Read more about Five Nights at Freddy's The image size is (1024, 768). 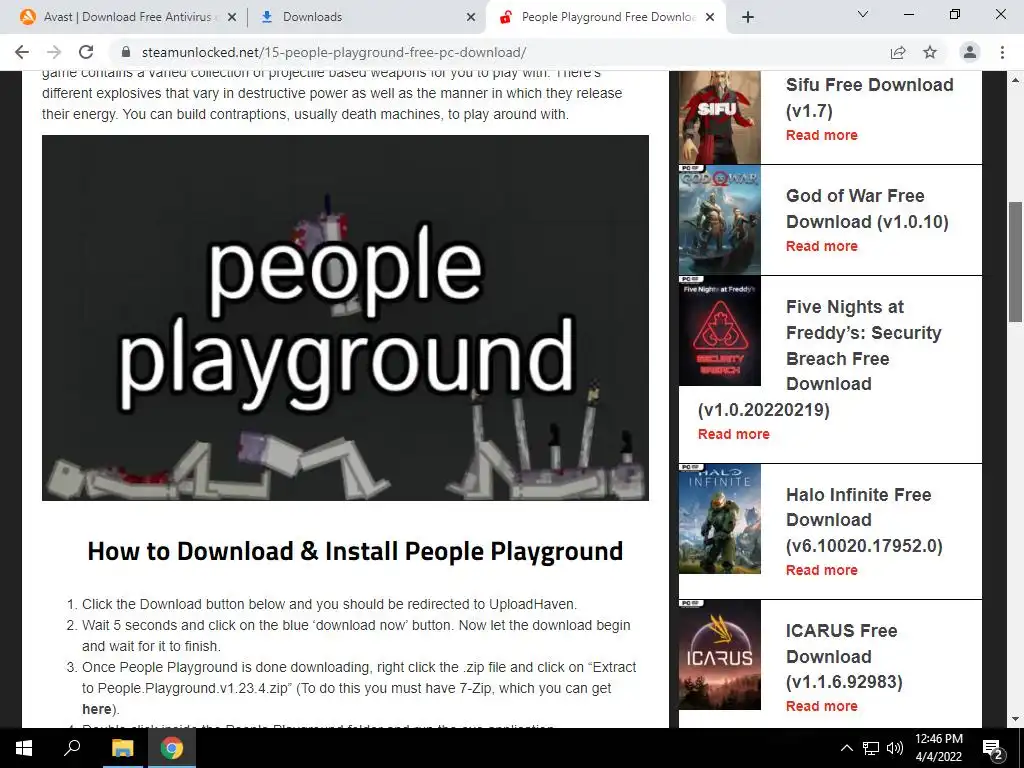tap(733, 434)
